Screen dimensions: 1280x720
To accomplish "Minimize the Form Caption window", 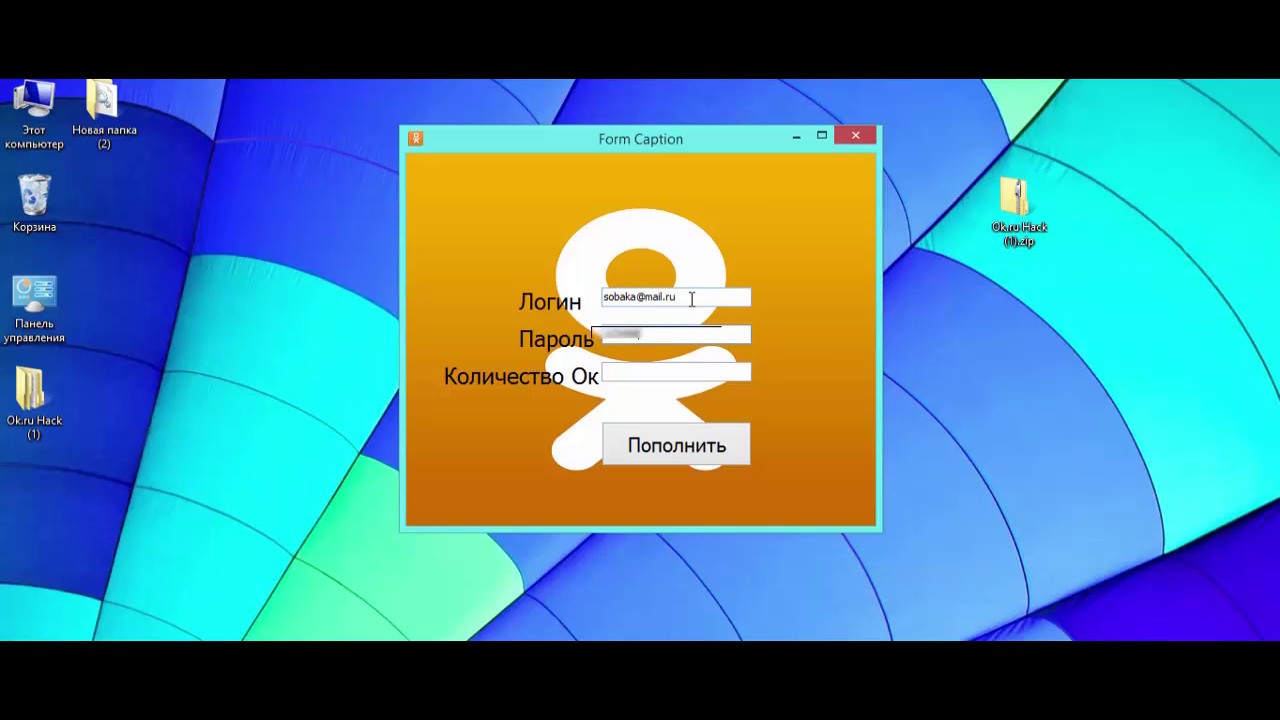I will (x=796, y=136).
